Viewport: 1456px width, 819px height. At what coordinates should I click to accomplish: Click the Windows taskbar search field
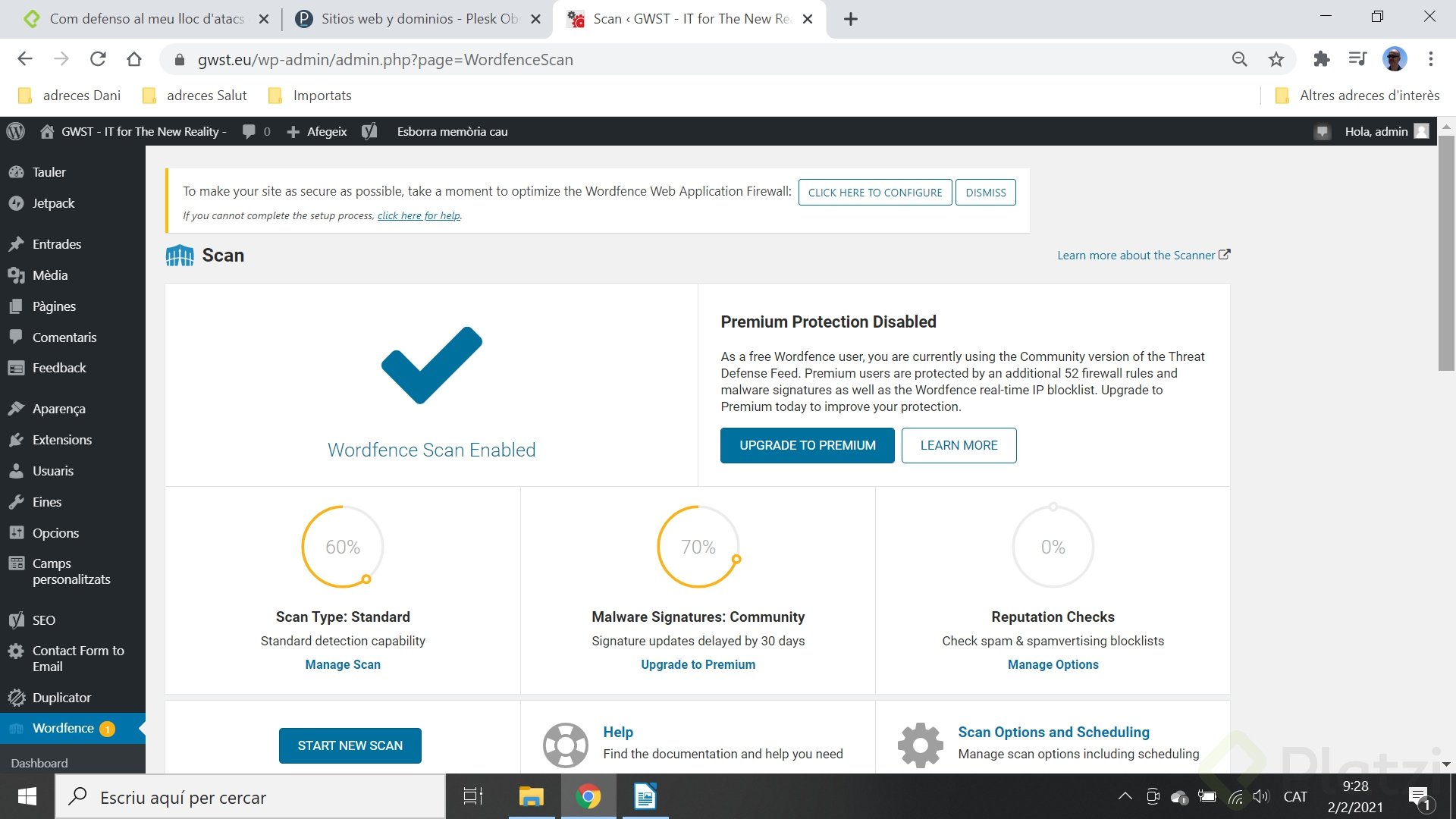tap(250, 797)
